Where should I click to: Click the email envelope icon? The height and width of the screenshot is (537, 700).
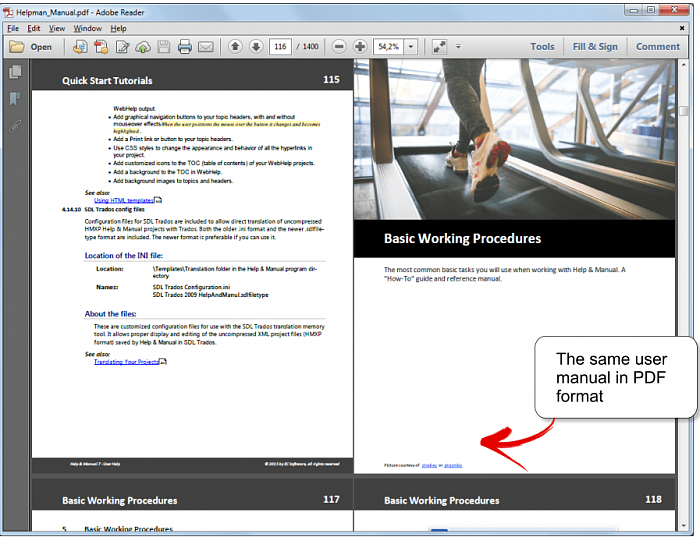click(206, 47)
